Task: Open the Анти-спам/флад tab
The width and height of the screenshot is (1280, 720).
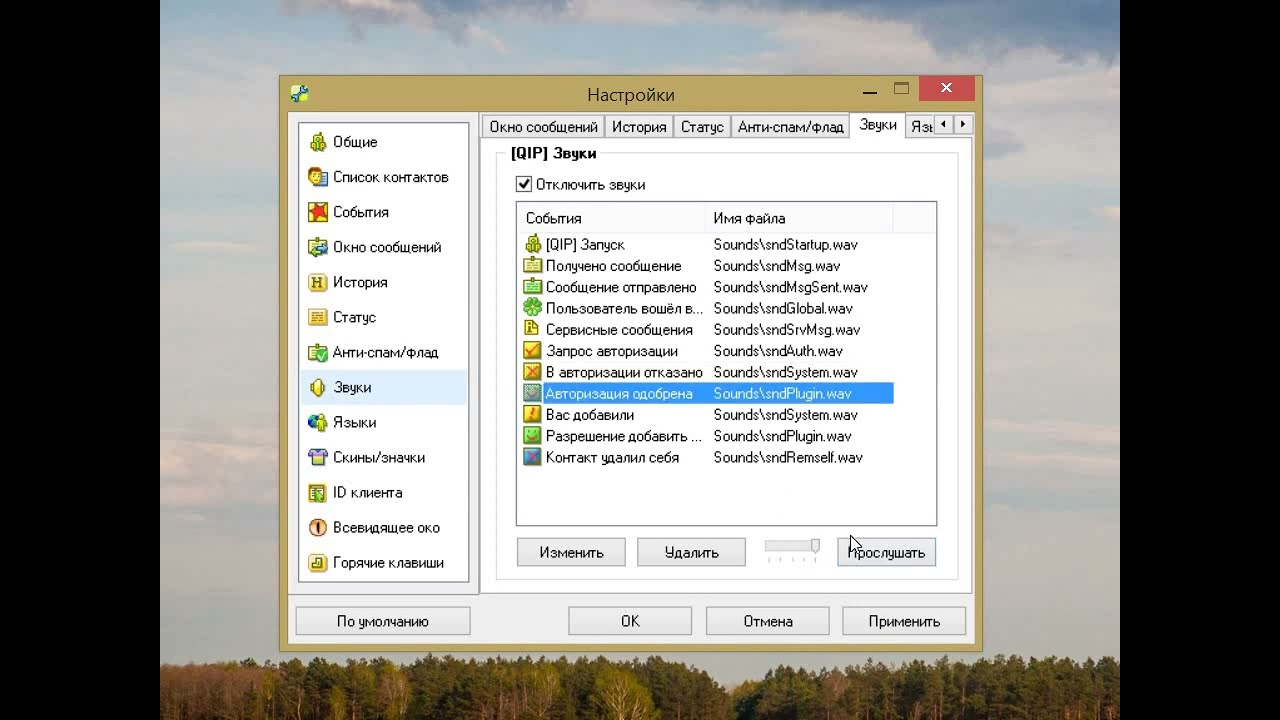Action: coord(790,127)
